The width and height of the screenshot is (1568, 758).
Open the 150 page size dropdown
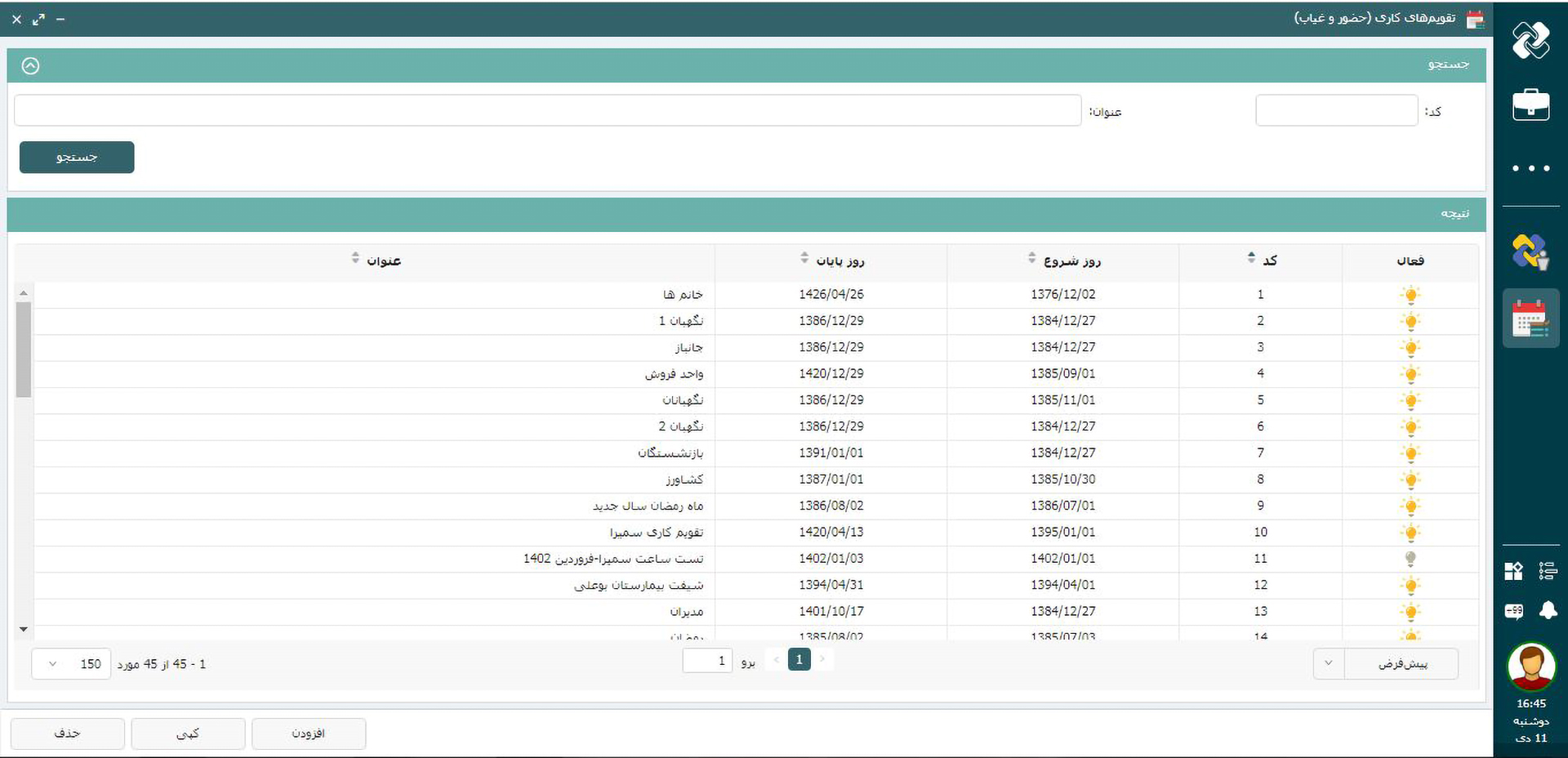(70, 664)
